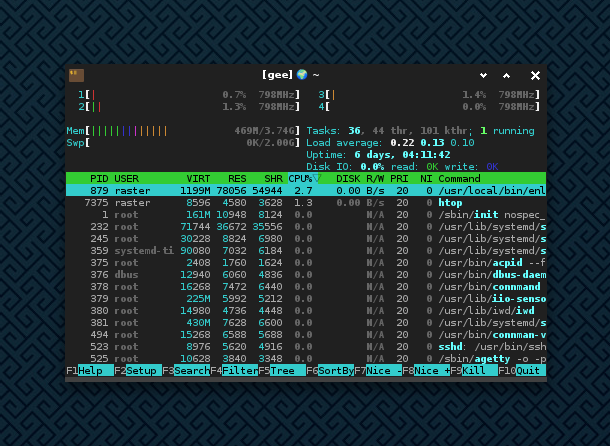
Task: Sort by the NI column header
Action: [426, 179]
